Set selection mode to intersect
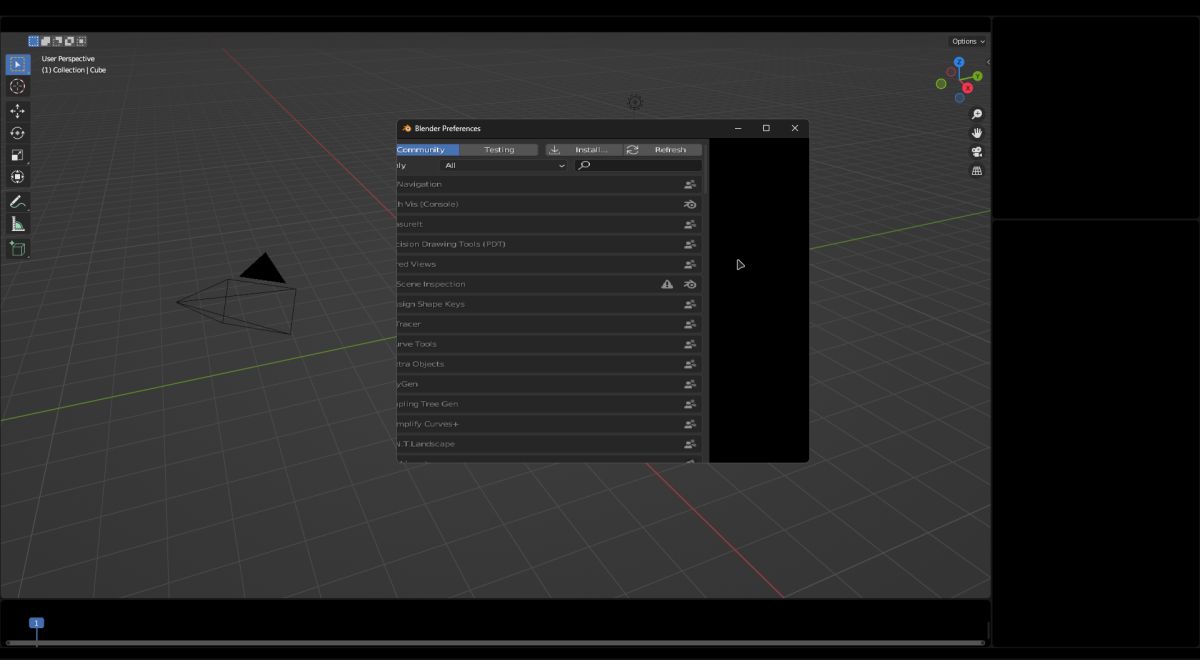The height and width of the screenshot is (660, 1200). pyautogui.click(x=81, y=41)
